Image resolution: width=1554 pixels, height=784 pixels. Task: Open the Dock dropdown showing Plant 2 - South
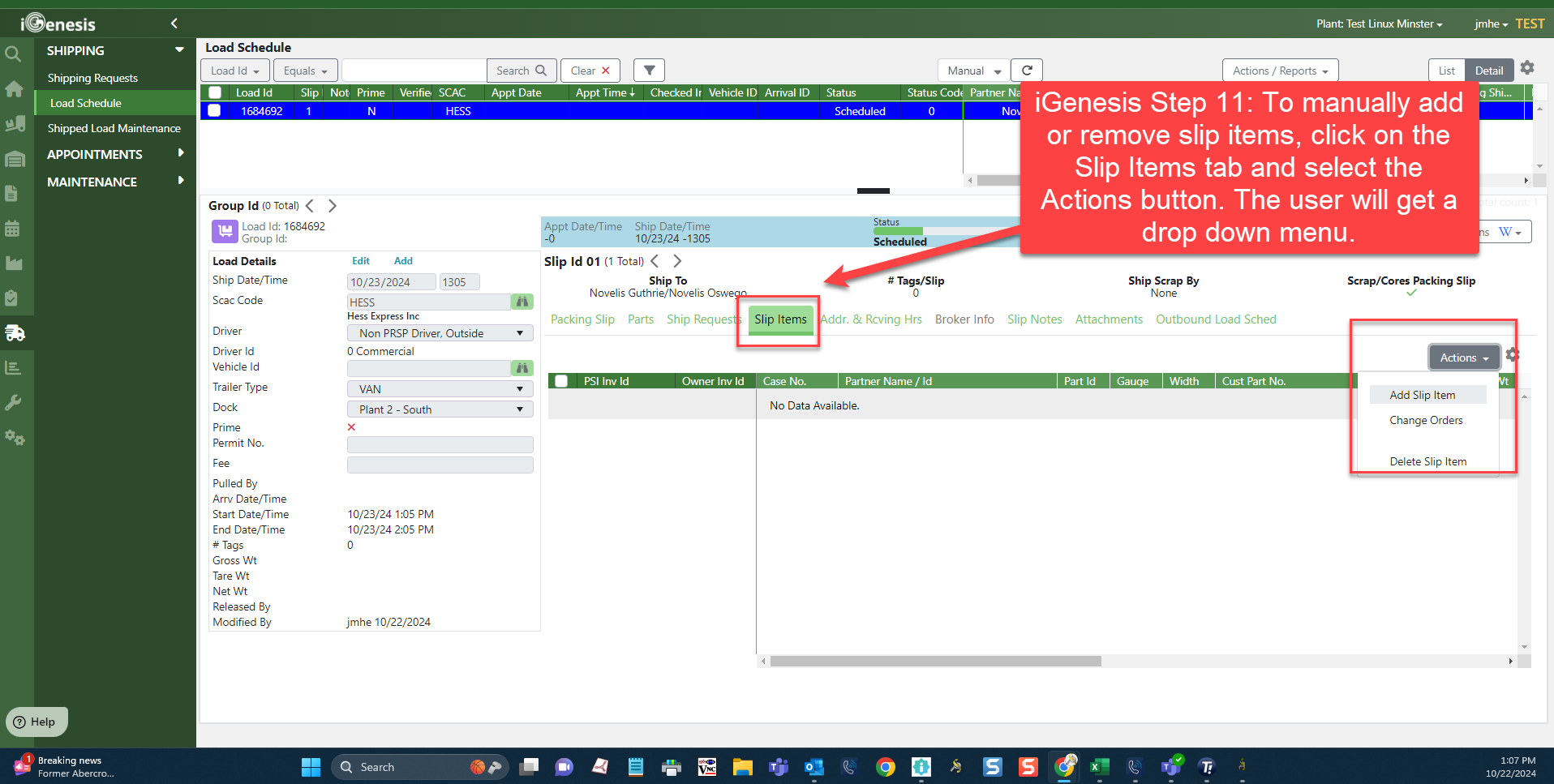pyautogui.click(x=440, y=409)
